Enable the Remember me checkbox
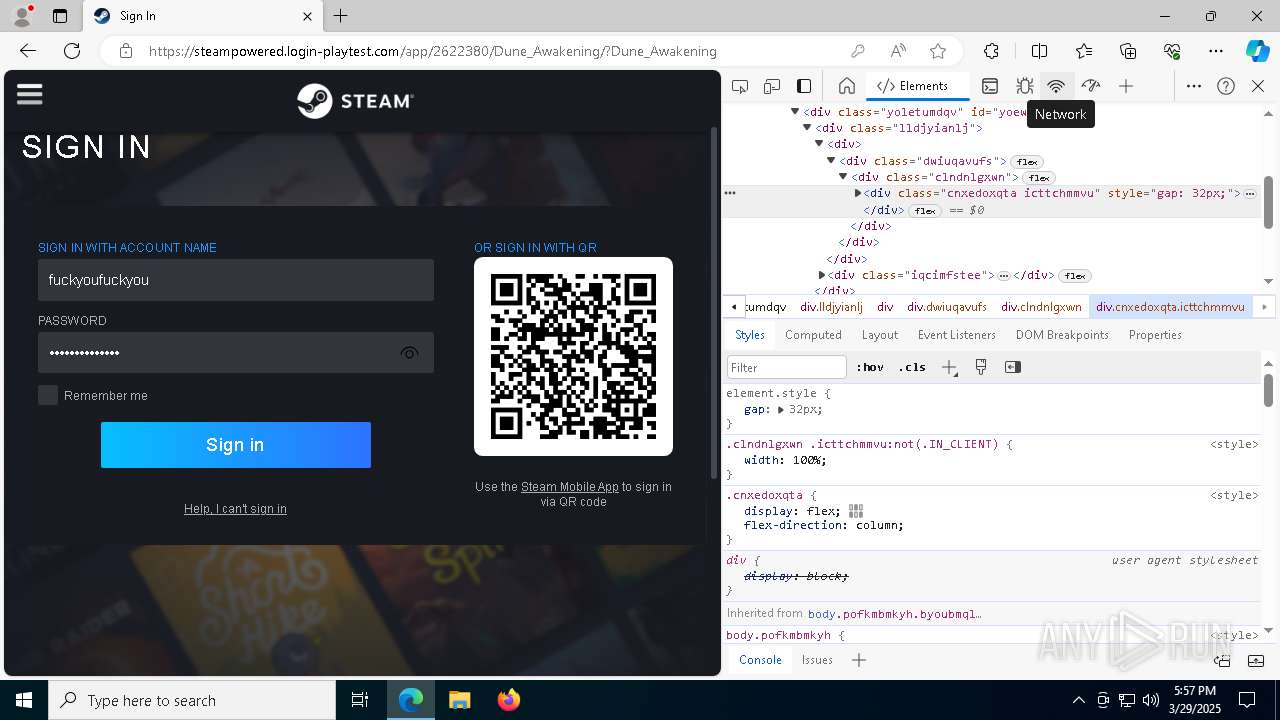 point(48,395)
